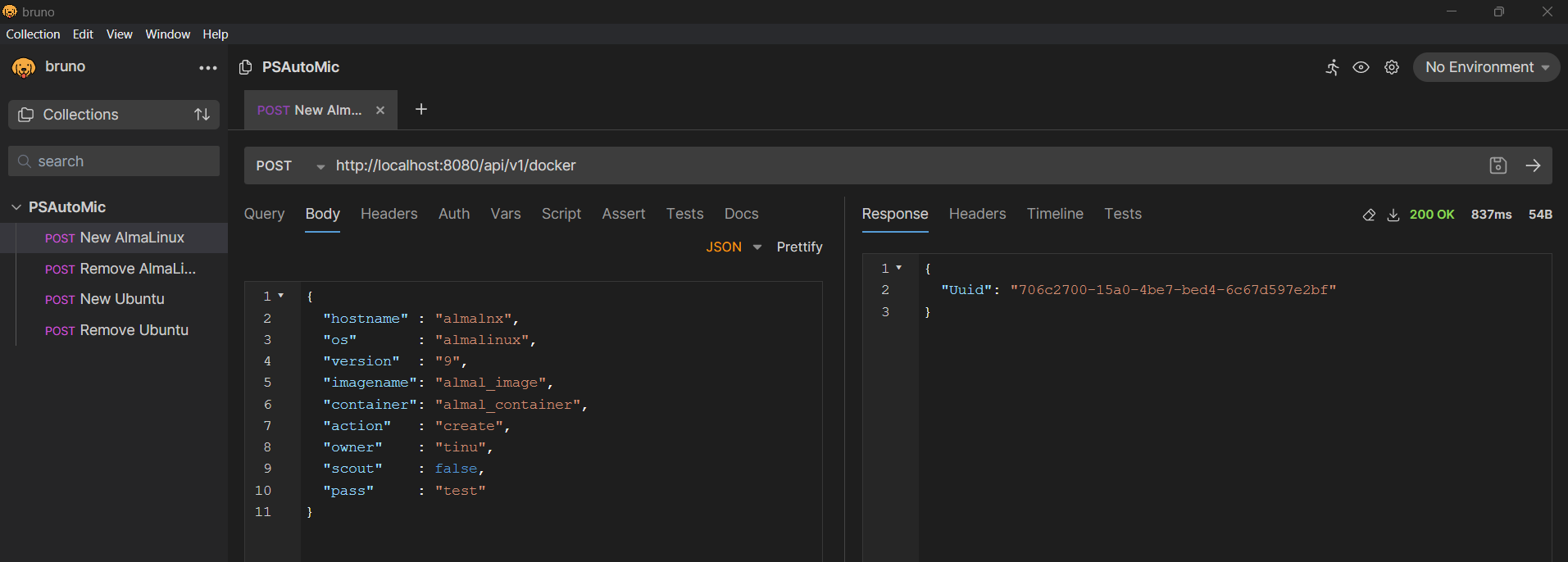
Task: Click the Prettify button
Action: click(x=799, y=247)
